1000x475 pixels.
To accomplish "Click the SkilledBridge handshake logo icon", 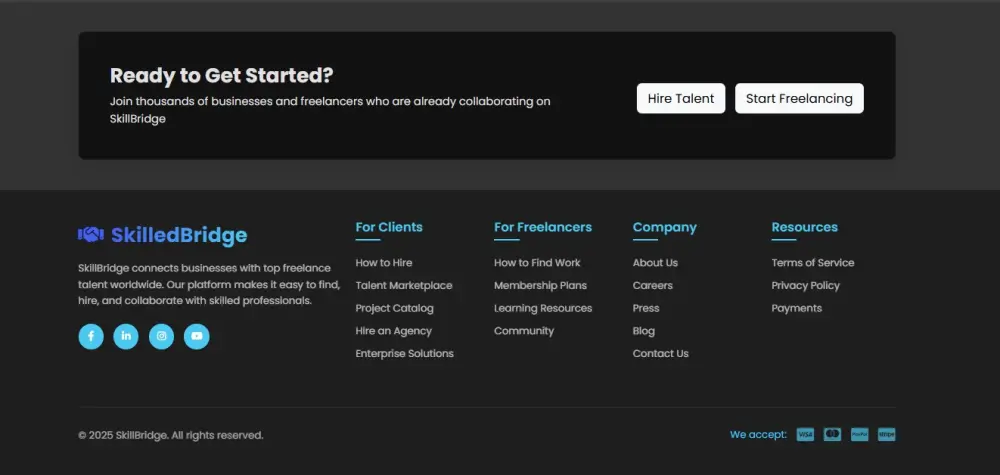I will click(91, 235).
